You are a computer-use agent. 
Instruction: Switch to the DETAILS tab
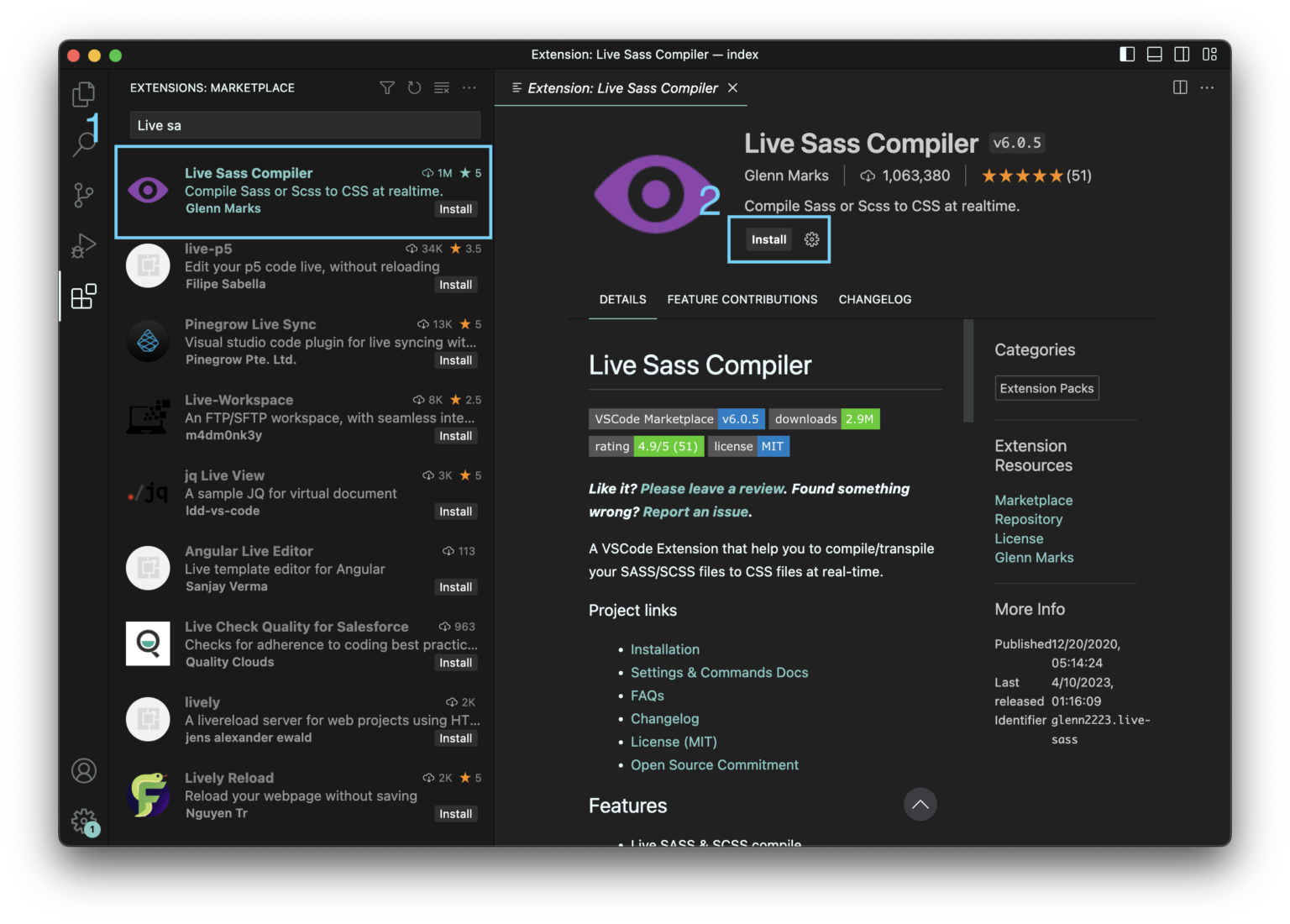tap(623, 299)
